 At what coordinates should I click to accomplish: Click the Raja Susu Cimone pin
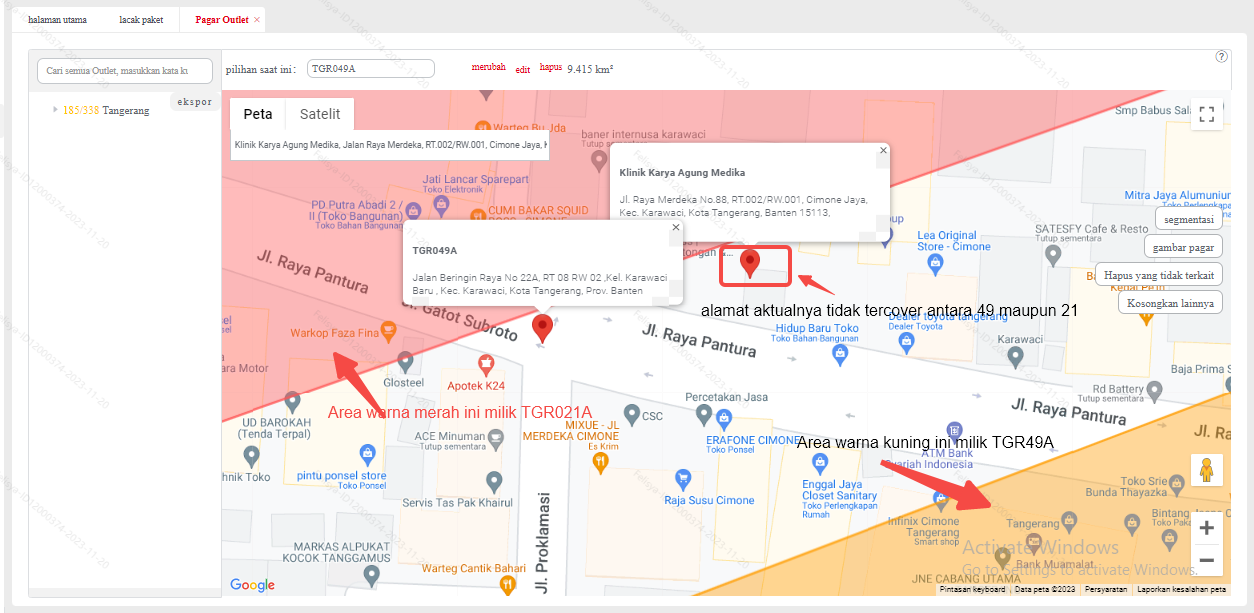click(x=684, y=480)
